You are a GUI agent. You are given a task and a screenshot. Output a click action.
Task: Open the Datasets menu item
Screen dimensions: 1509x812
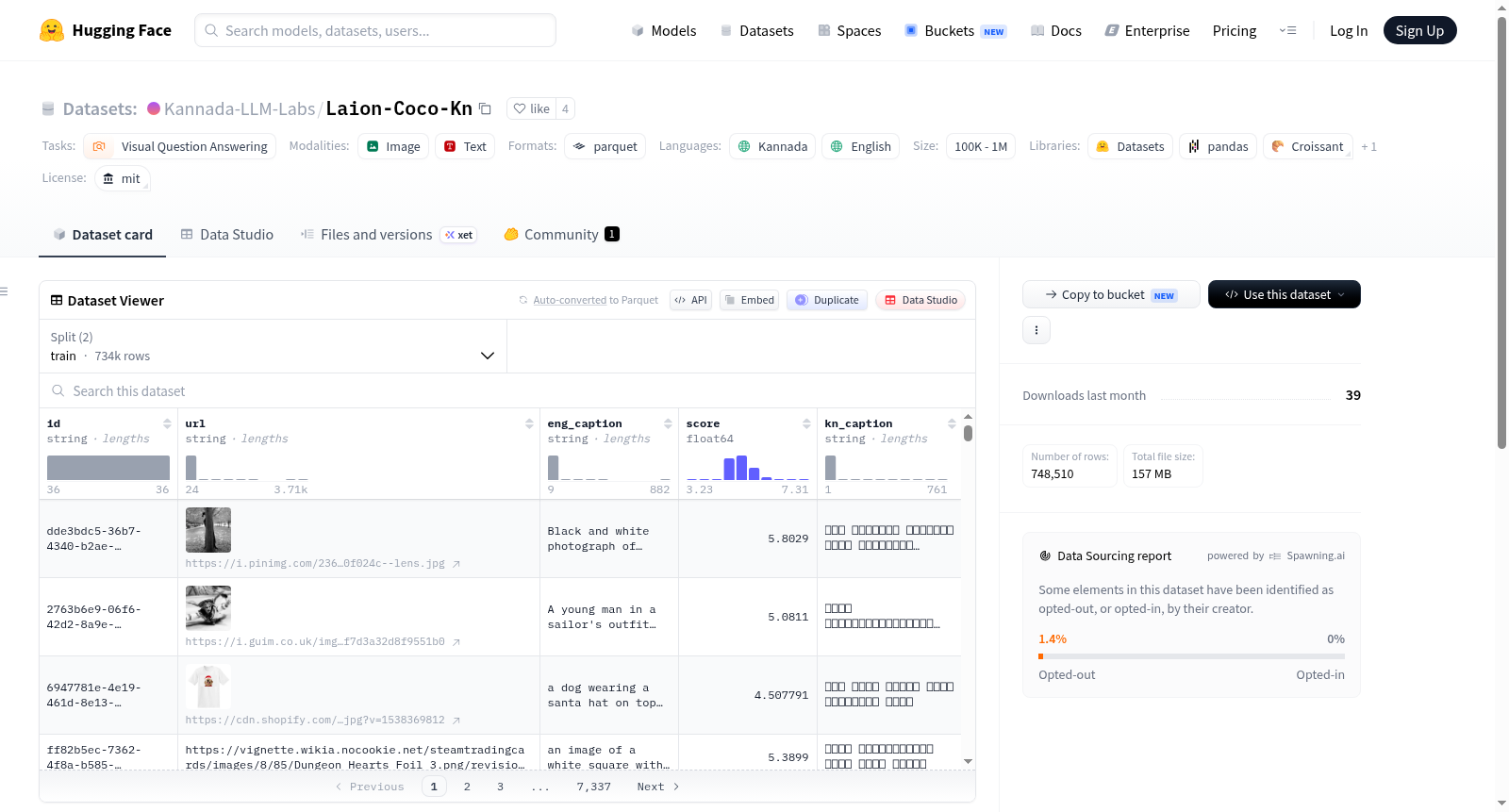pos(756,30)
